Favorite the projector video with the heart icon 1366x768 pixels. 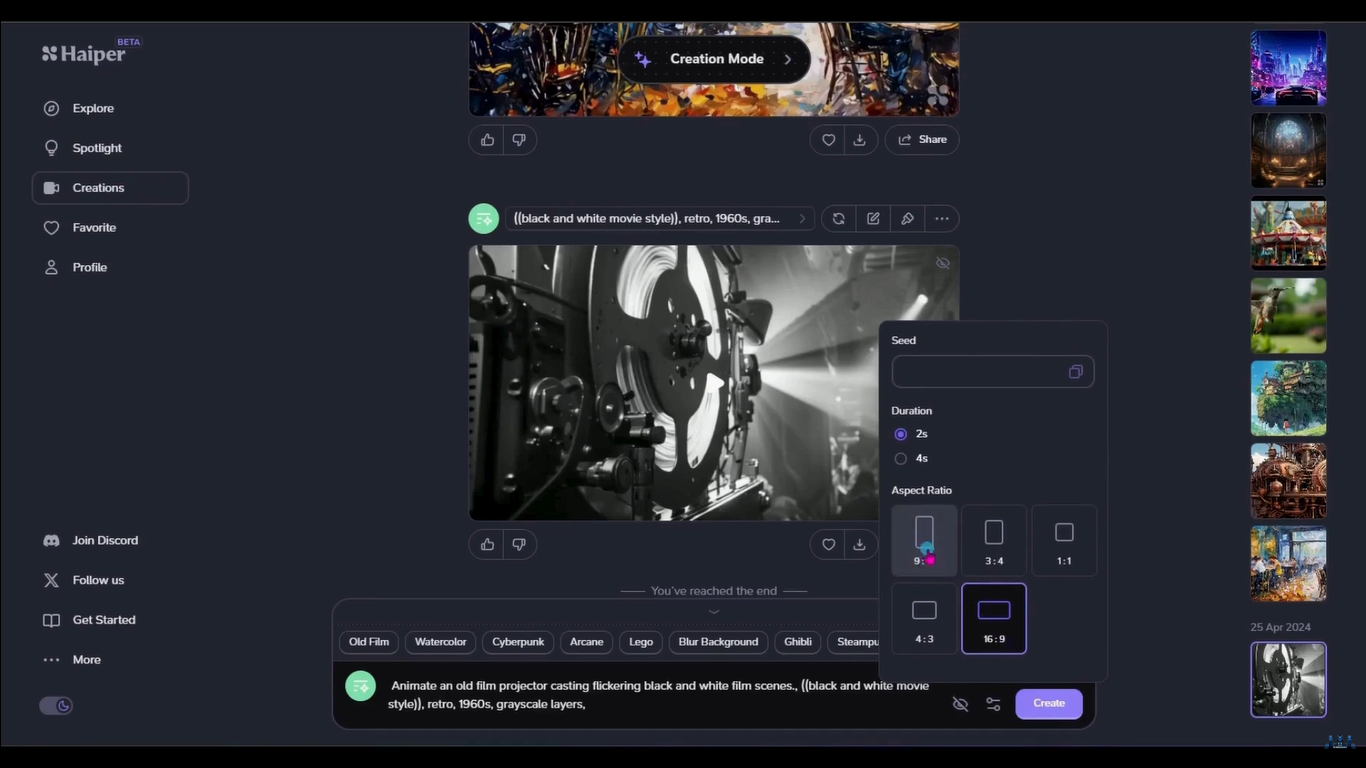[828, 544]
